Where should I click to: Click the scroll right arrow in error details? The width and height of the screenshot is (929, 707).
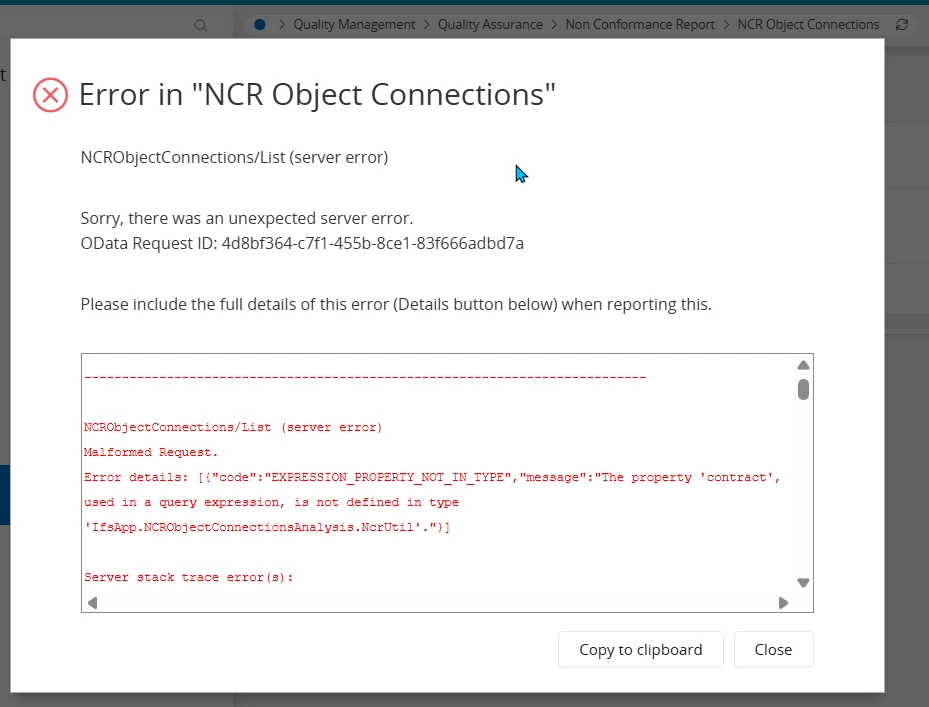tap(783, 603)
